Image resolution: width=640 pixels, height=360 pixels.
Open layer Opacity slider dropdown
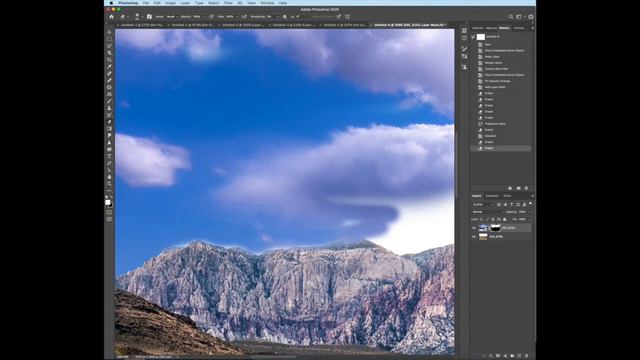coord(529,212)
